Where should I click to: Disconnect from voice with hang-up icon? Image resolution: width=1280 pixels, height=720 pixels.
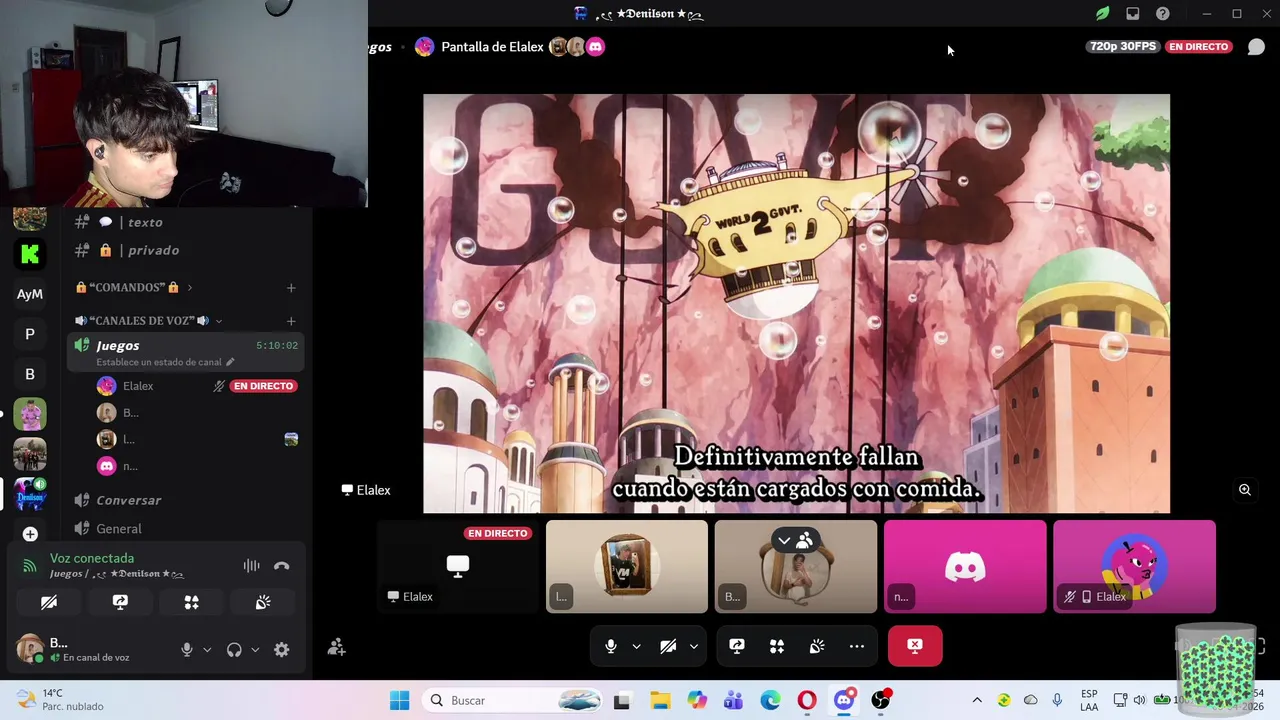coord(282,566)
